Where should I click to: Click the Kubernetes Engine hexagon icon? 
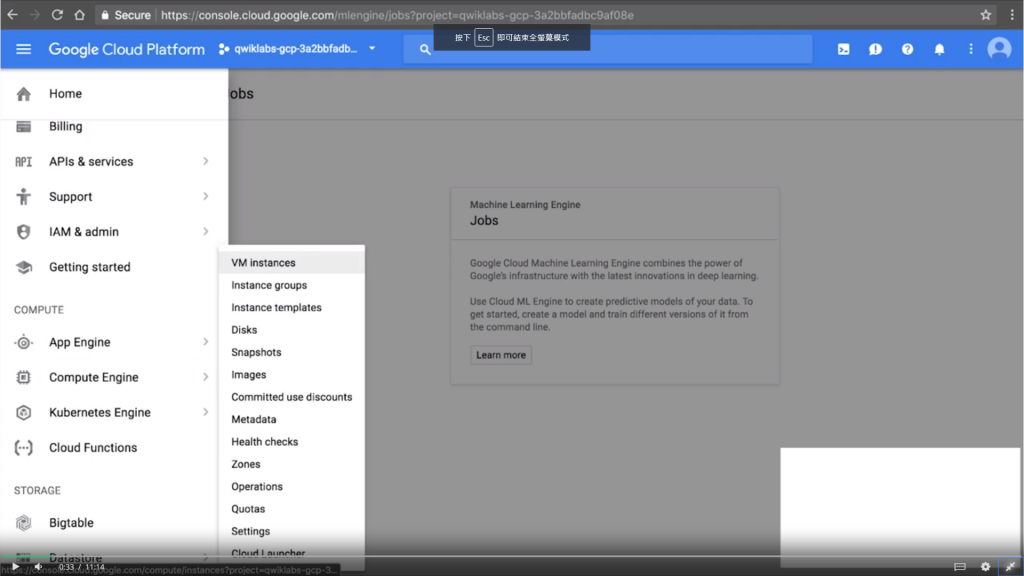[24, 413]
